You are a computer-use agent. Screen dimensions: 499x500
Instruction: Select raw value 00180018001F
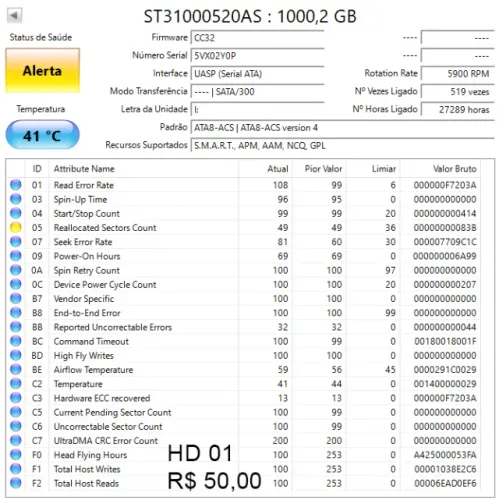click(445, 341)
